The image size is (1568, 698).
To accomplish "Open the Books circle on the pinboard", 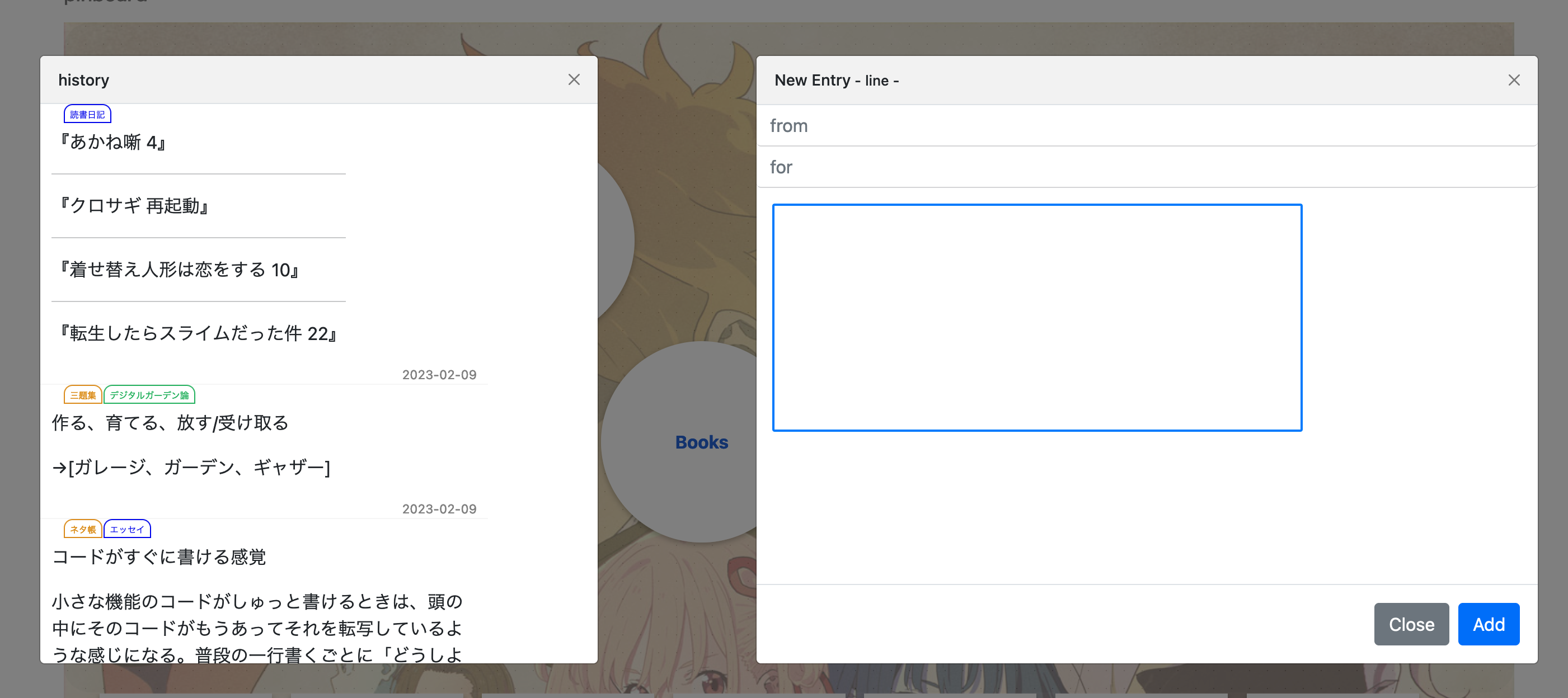I will [701, 442].
